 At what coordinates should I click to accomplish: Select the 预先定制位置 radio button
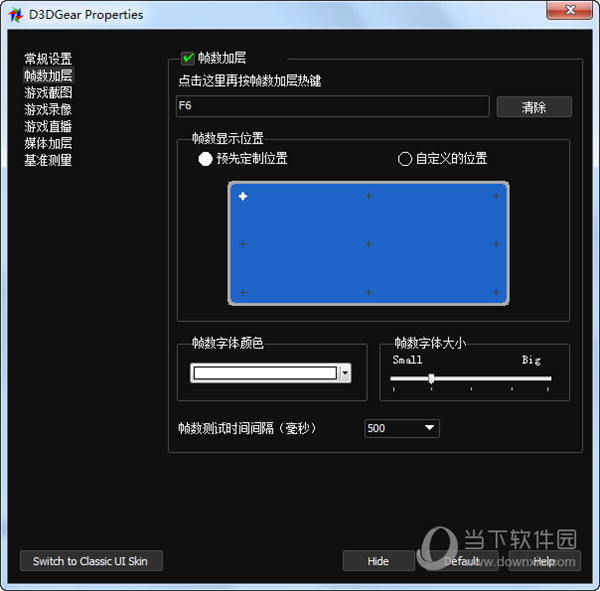pos(205,159)
